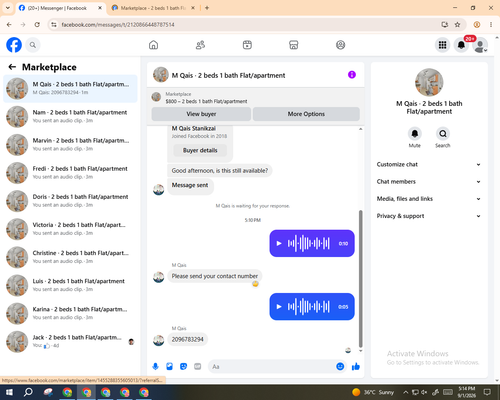Go to the Home feed icon
The width and height of the screenshot is (500, 400).
point(153,45)
